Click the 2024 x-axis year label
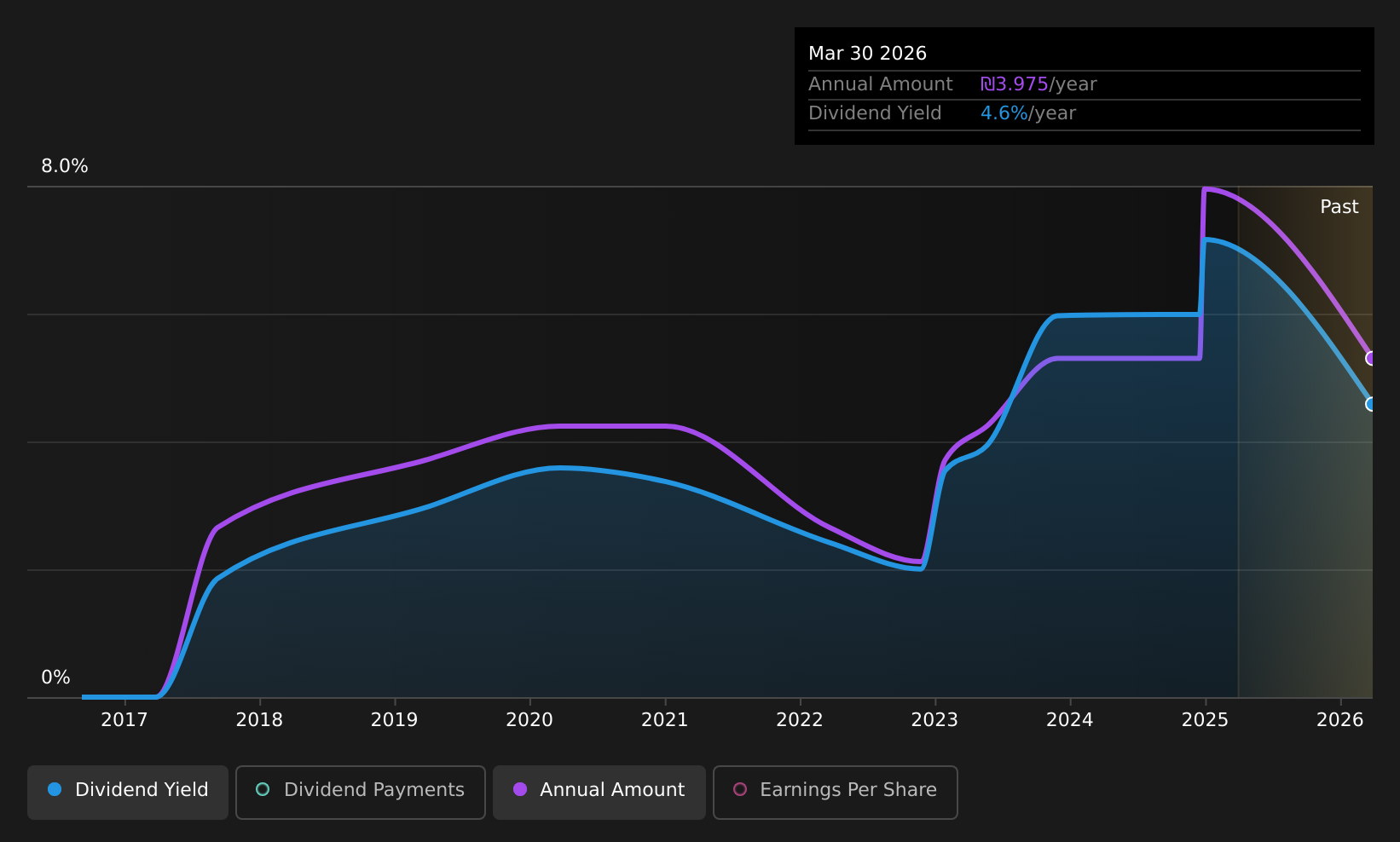The width and height of the screenshot is (1400, 842). 1070,720
